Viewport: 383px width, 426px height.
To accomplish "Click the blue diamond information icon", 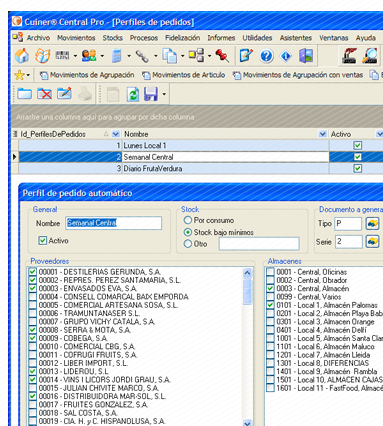I will point(286,56).
